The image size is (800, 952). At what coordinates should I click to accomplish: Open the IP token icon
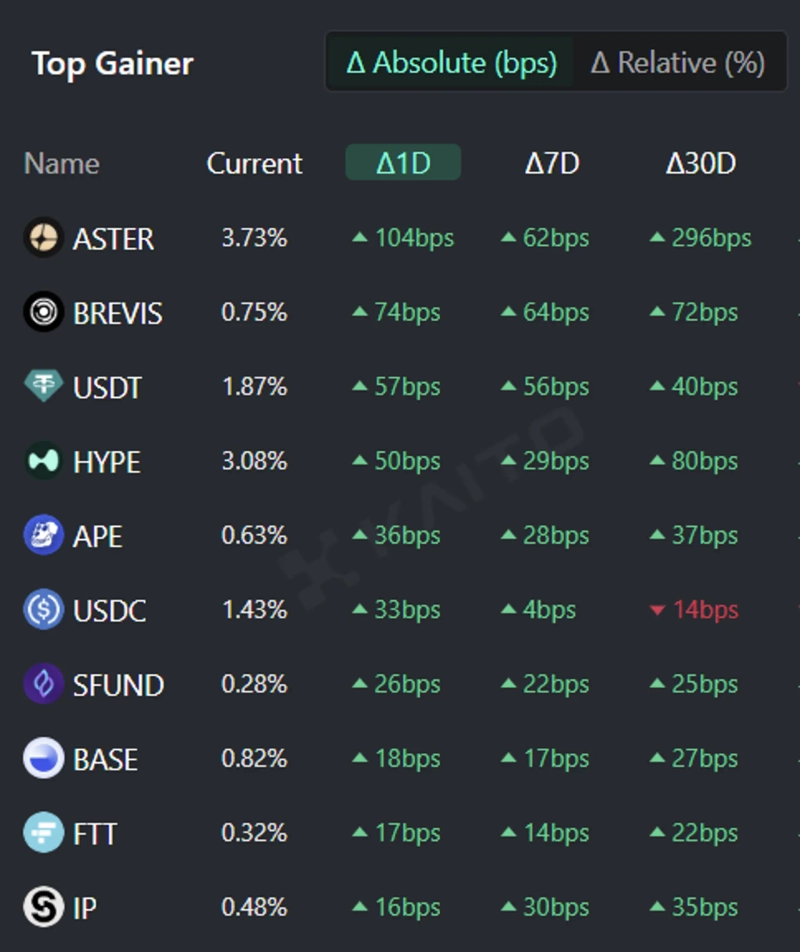point(43,907)
